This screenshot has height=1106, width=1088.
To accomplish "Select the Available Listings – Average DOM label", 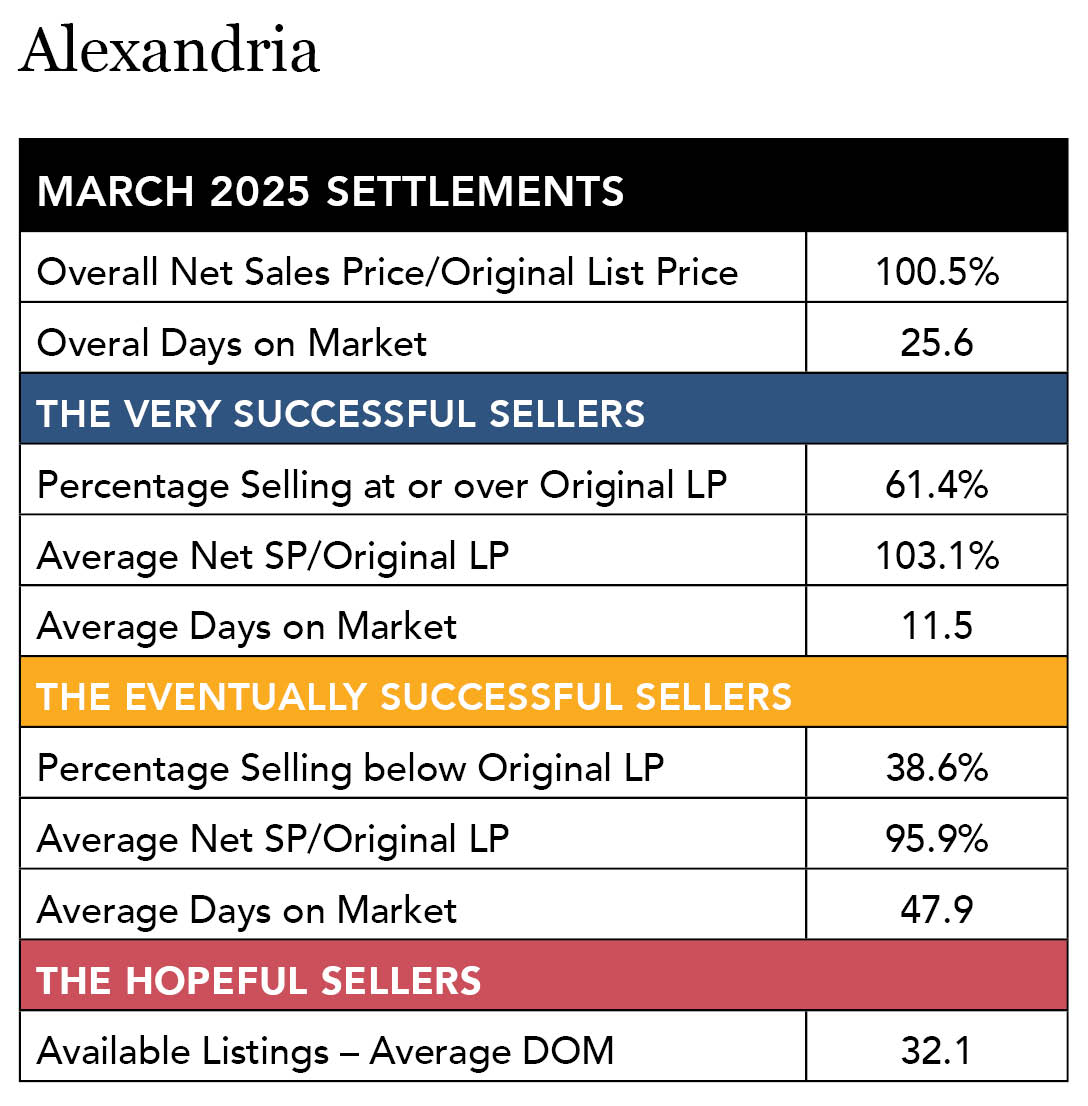I will pyautogui.click(x=325, y=1051).
